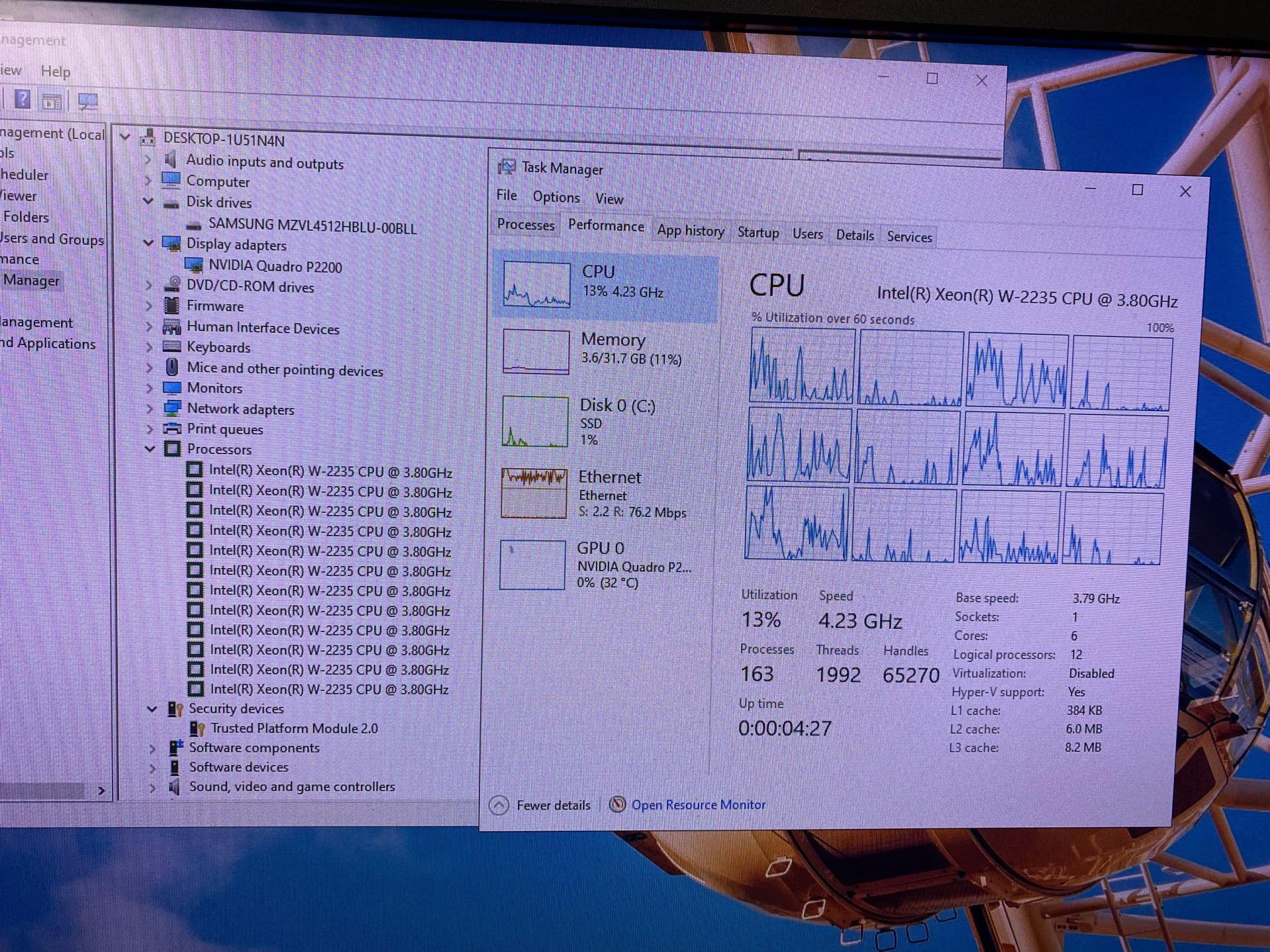Click the document icon in the toolbar
This screenshot has width=1270, height=952.
[52, 100]
